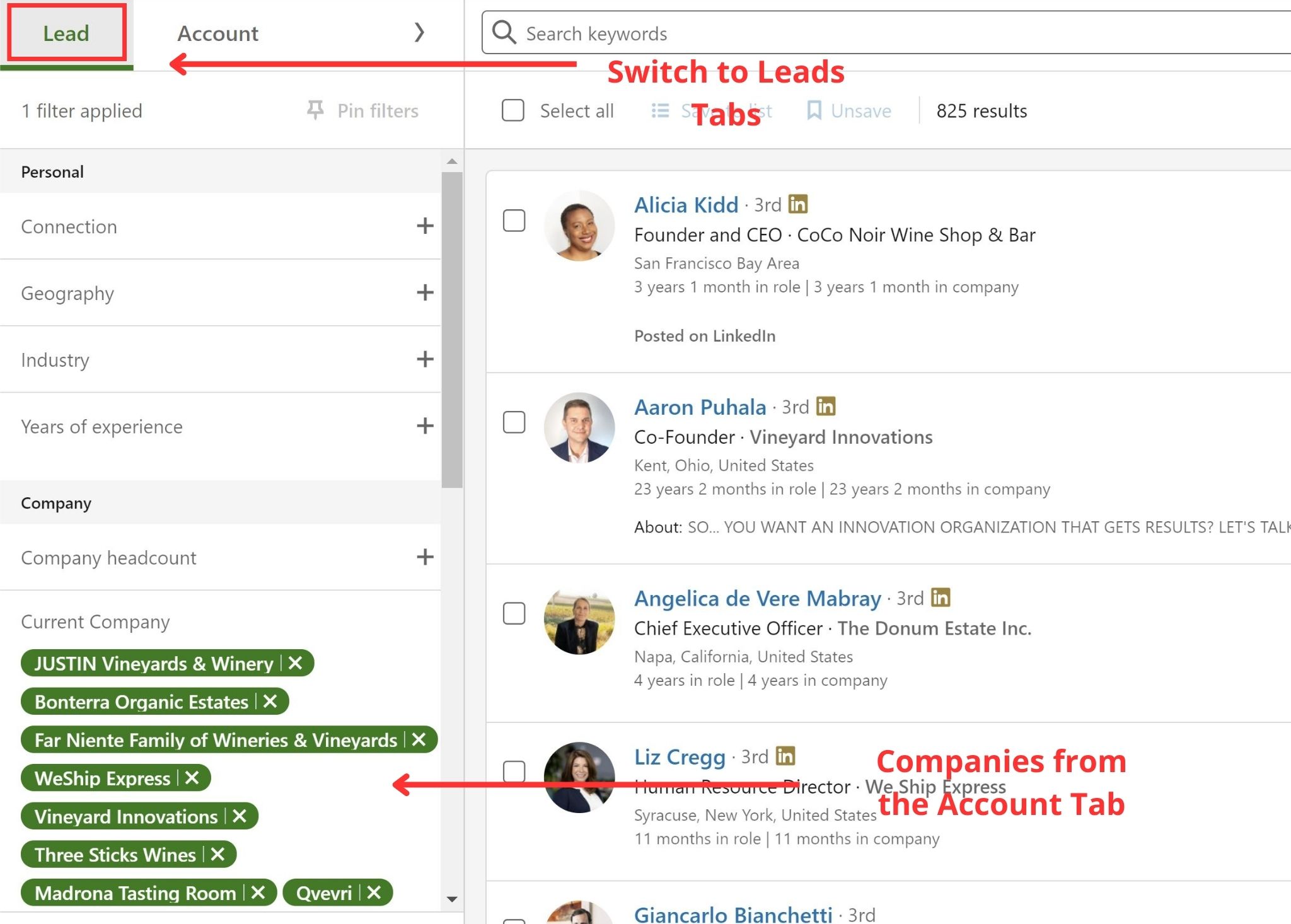Click the Search keywords input field
The image size is (1291, 924).
pos(883,33)
